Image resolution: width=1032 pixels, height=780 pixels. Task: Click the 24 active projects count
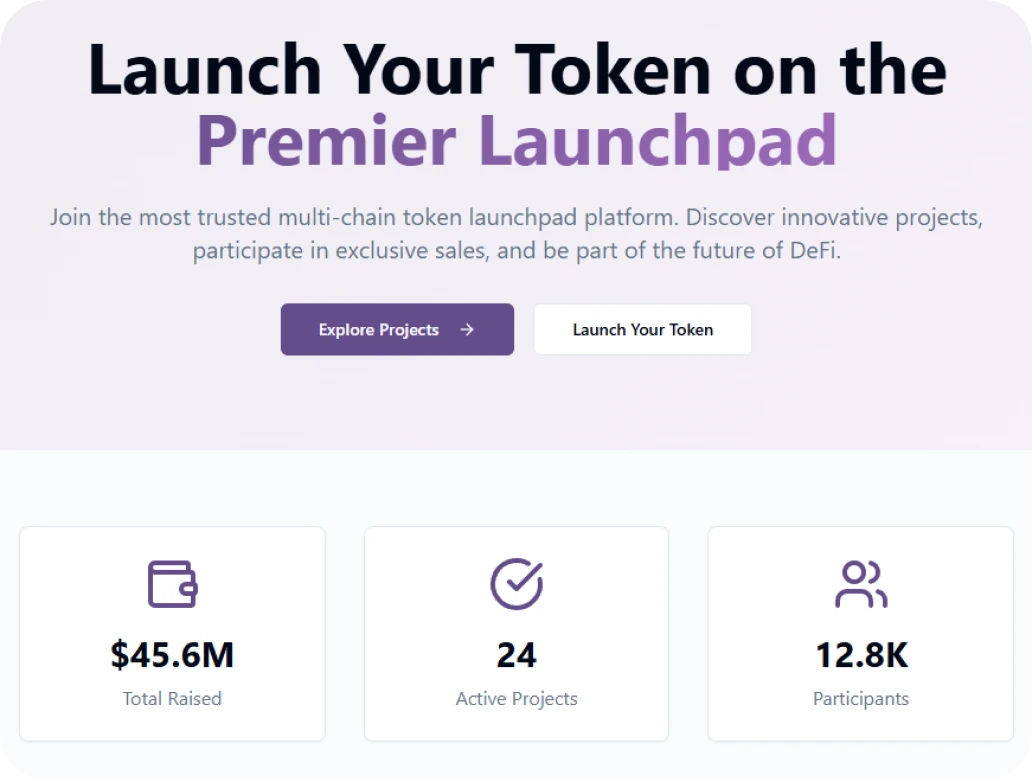click(516, 655)
